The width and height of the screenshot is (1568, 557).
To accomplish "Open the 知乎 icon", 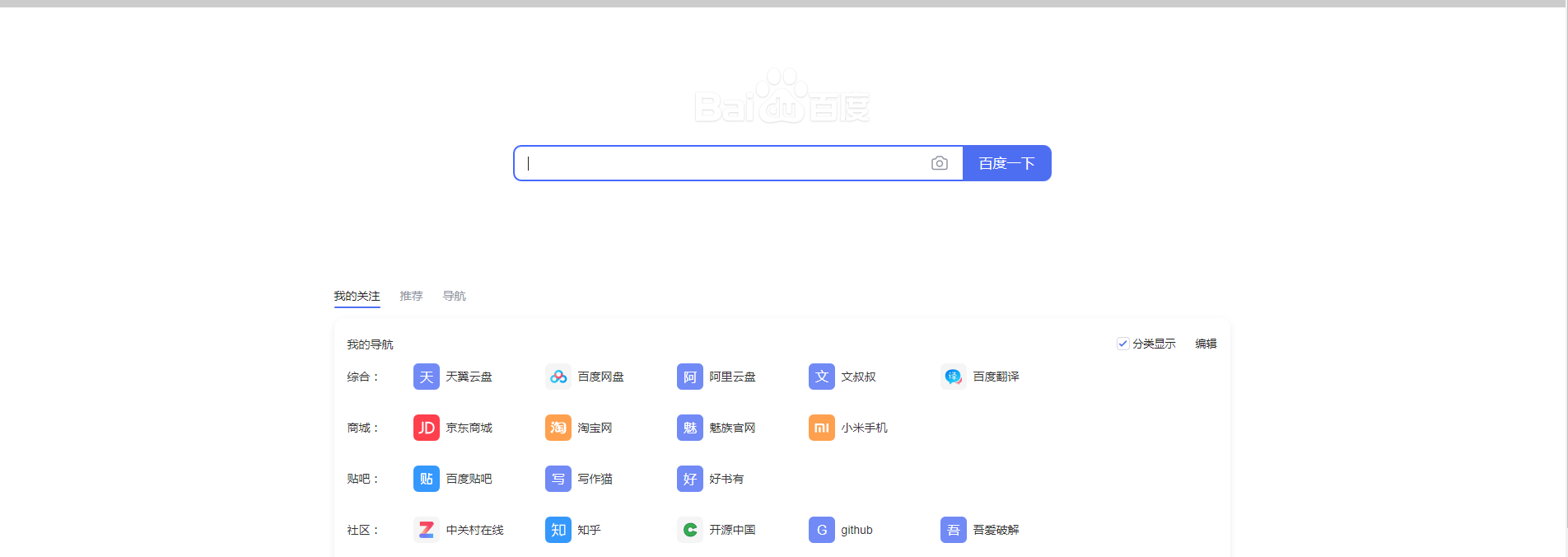I will [x=558, y=530].
